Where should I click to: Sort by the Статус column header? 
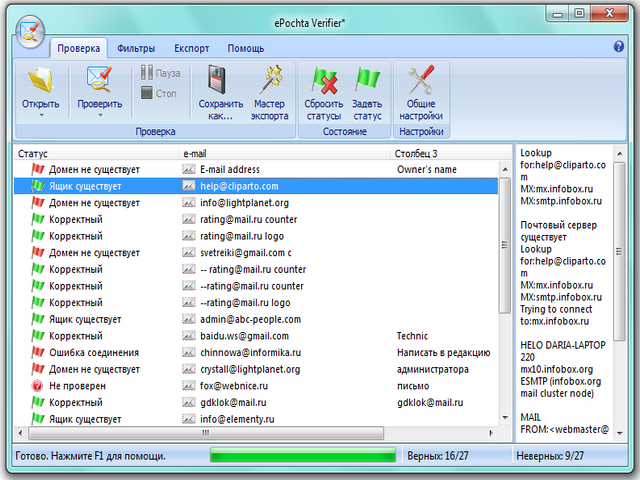coord(97,153)
